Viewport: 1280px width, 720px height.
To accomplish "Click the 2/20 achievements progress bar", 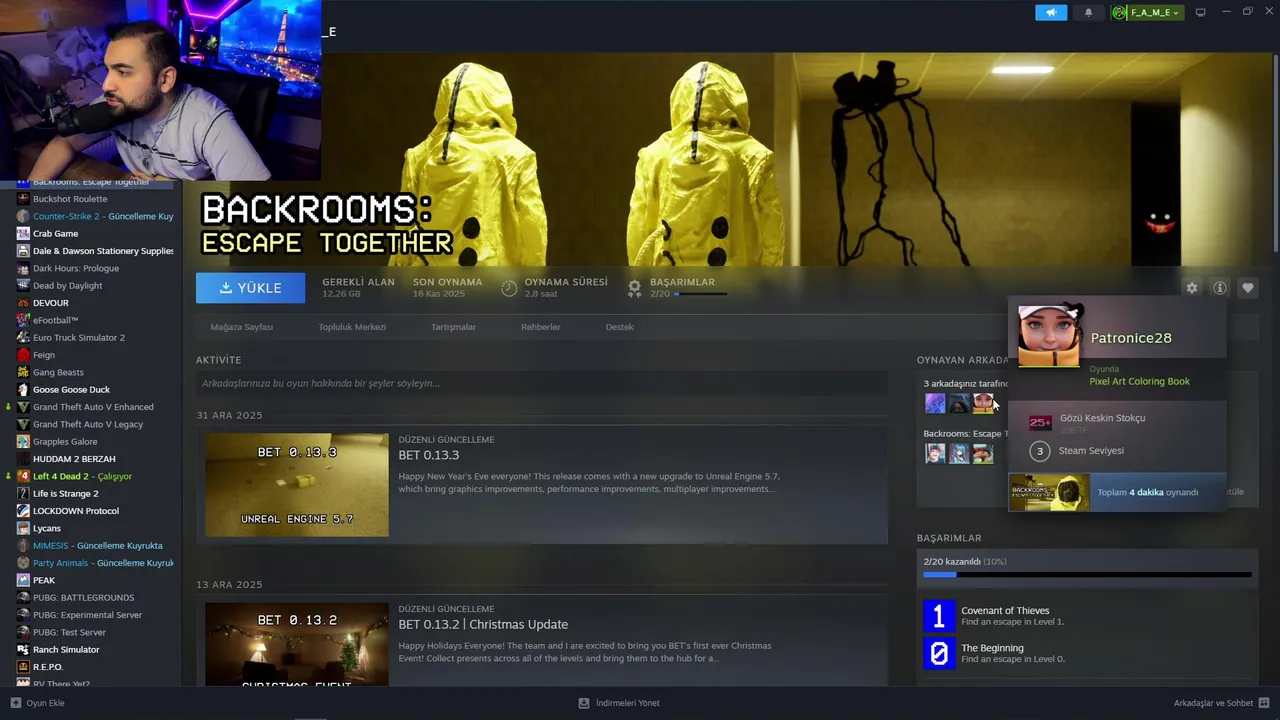I will (1087, 575).
